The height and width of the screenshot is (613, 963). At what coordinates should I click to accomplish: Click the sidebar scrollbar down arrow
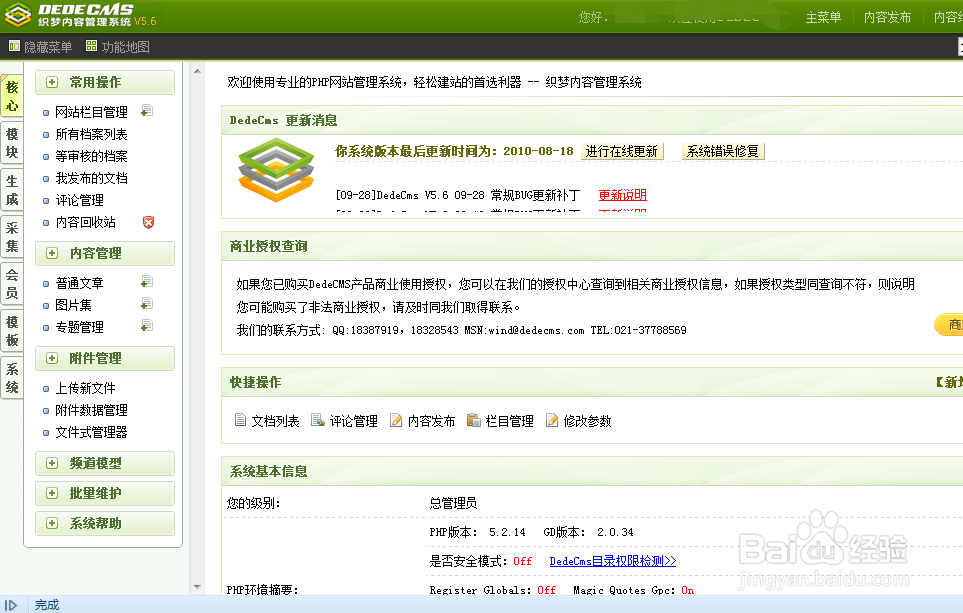[x=197, y=587]
